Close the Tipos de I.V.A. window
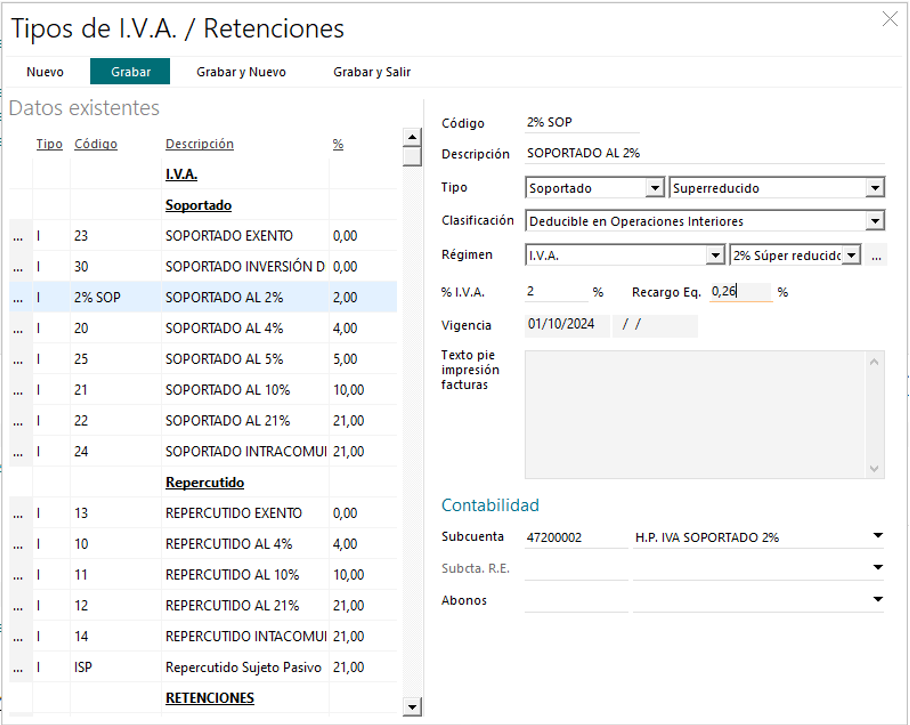Viewport: 910px width, 725px height. pos(890,19)
